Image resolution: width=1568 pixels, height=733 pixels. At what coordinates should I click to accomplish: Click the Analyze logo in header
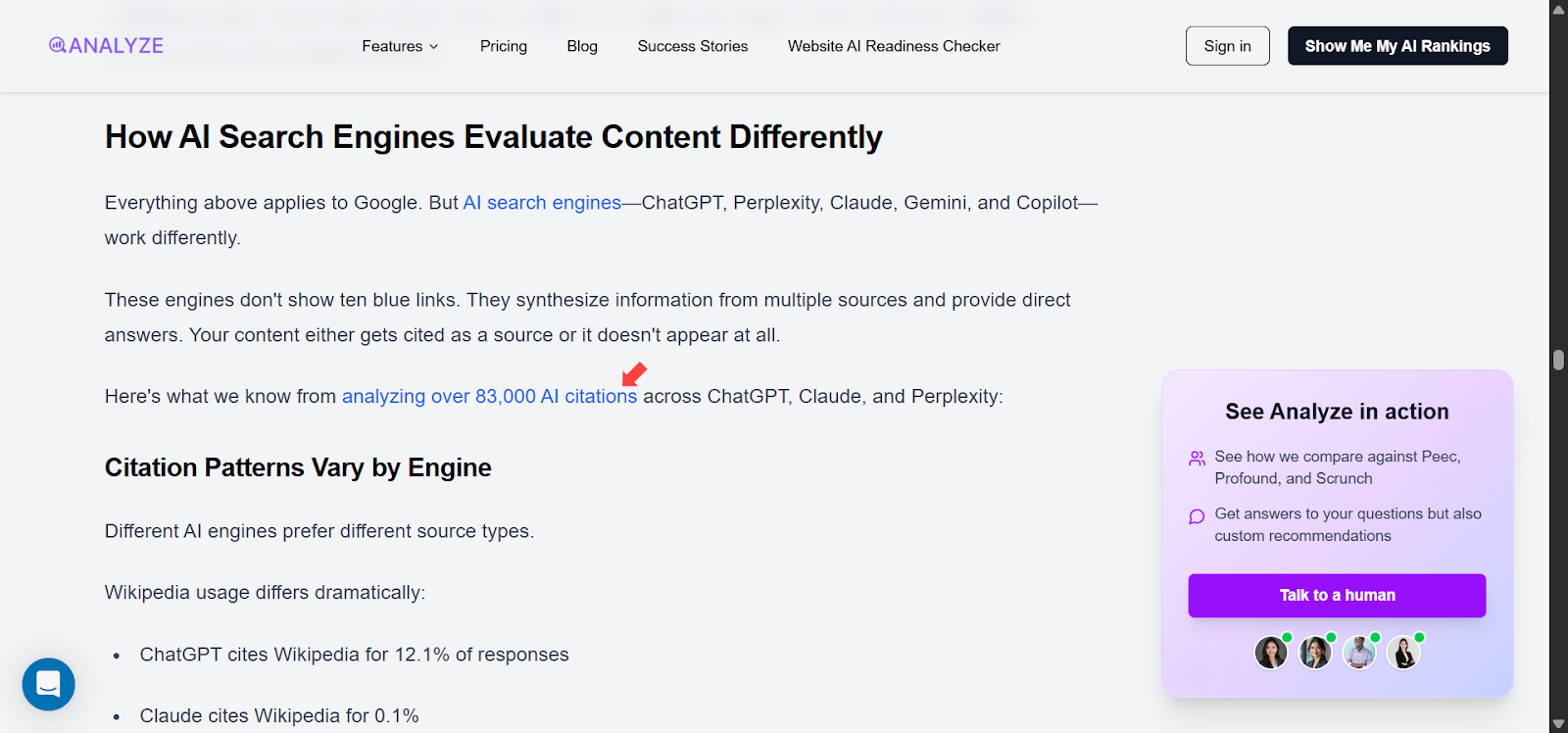click(106, 46)
